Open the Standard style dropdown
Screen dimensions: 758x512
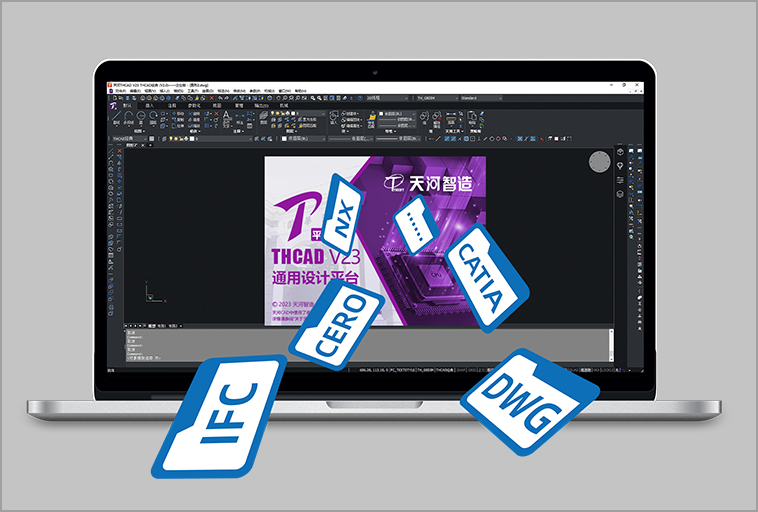pos(481,98)
